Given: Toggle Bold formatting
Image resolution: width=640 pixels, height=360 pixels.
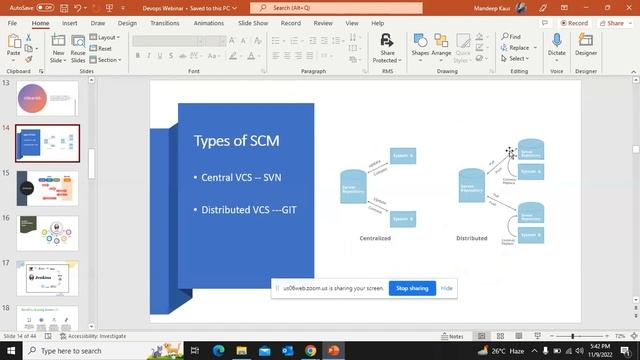Looking at the screenshot, I should pyautogui.click(x=138, y=56).
